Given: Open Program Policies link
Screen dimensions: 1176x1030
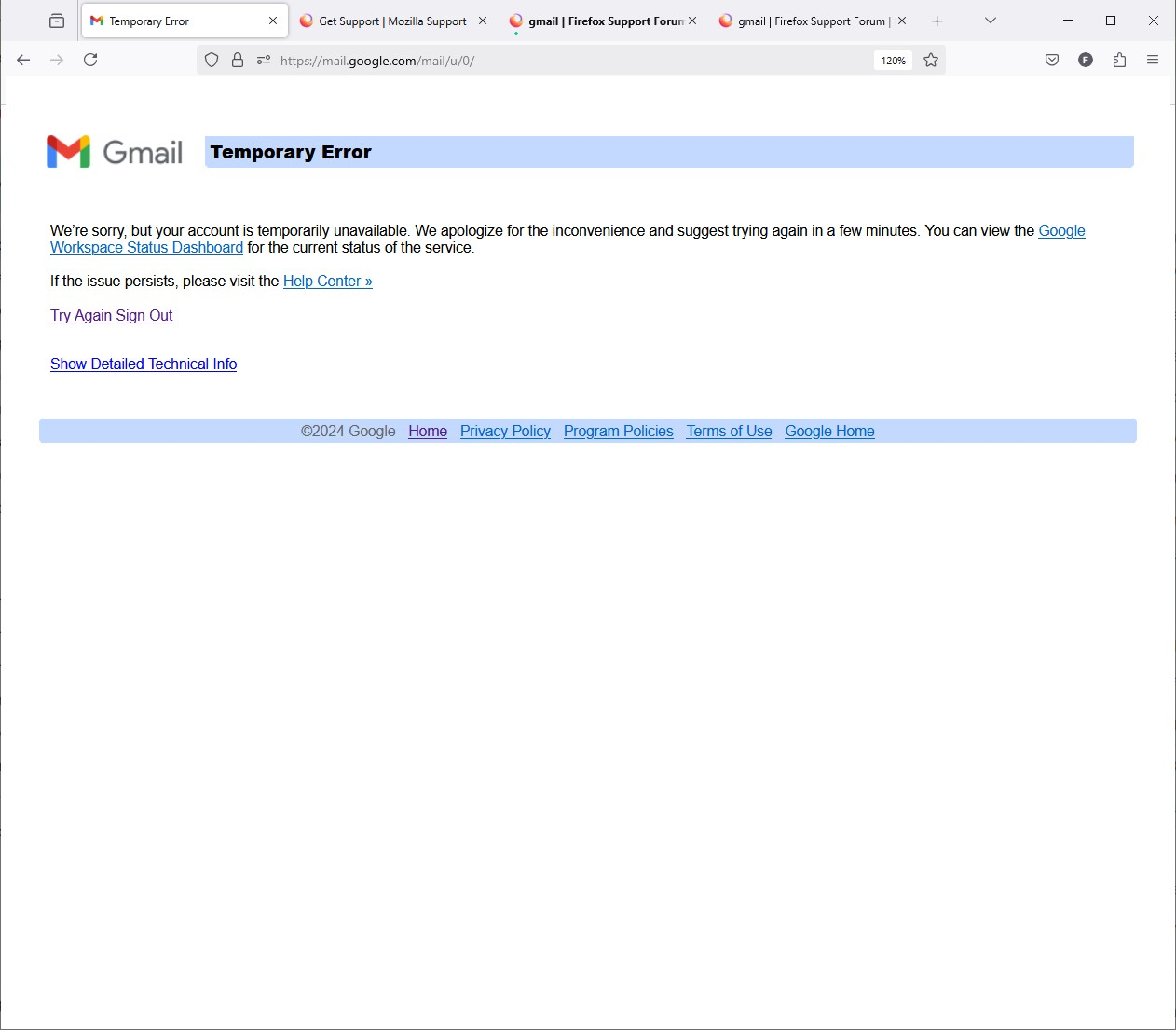Looking at the screenshot, I should click(x=619, y=432).
